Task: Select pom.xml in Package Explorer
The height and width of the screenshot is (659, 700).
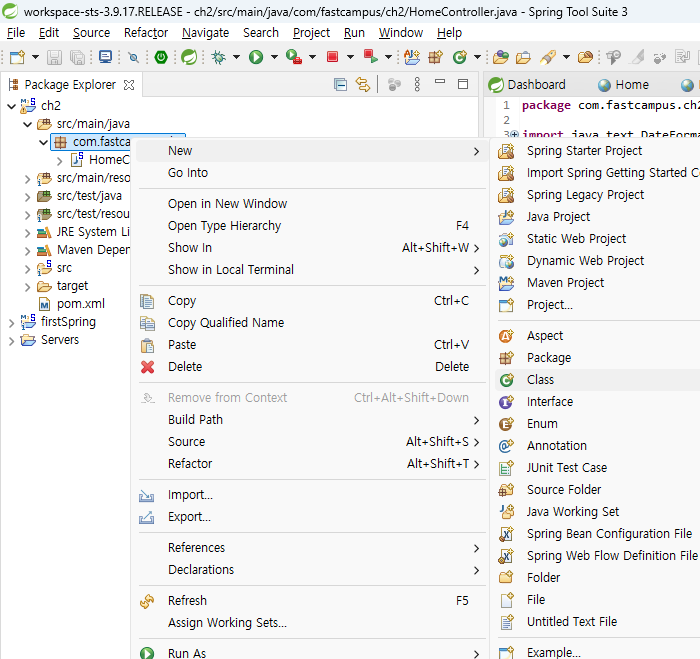Action: [x=81, y=304]
